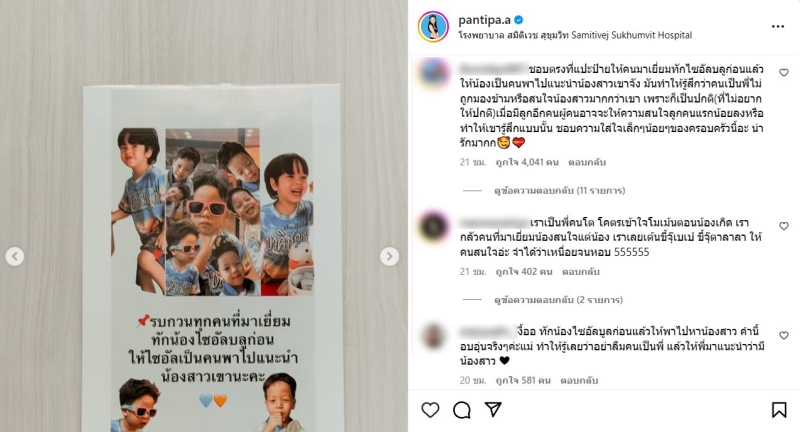Viewport: 800px width, 432px height.
Task: Like the third comment with 581 likes
Action: pyautogui.click(x=784, y=335)
